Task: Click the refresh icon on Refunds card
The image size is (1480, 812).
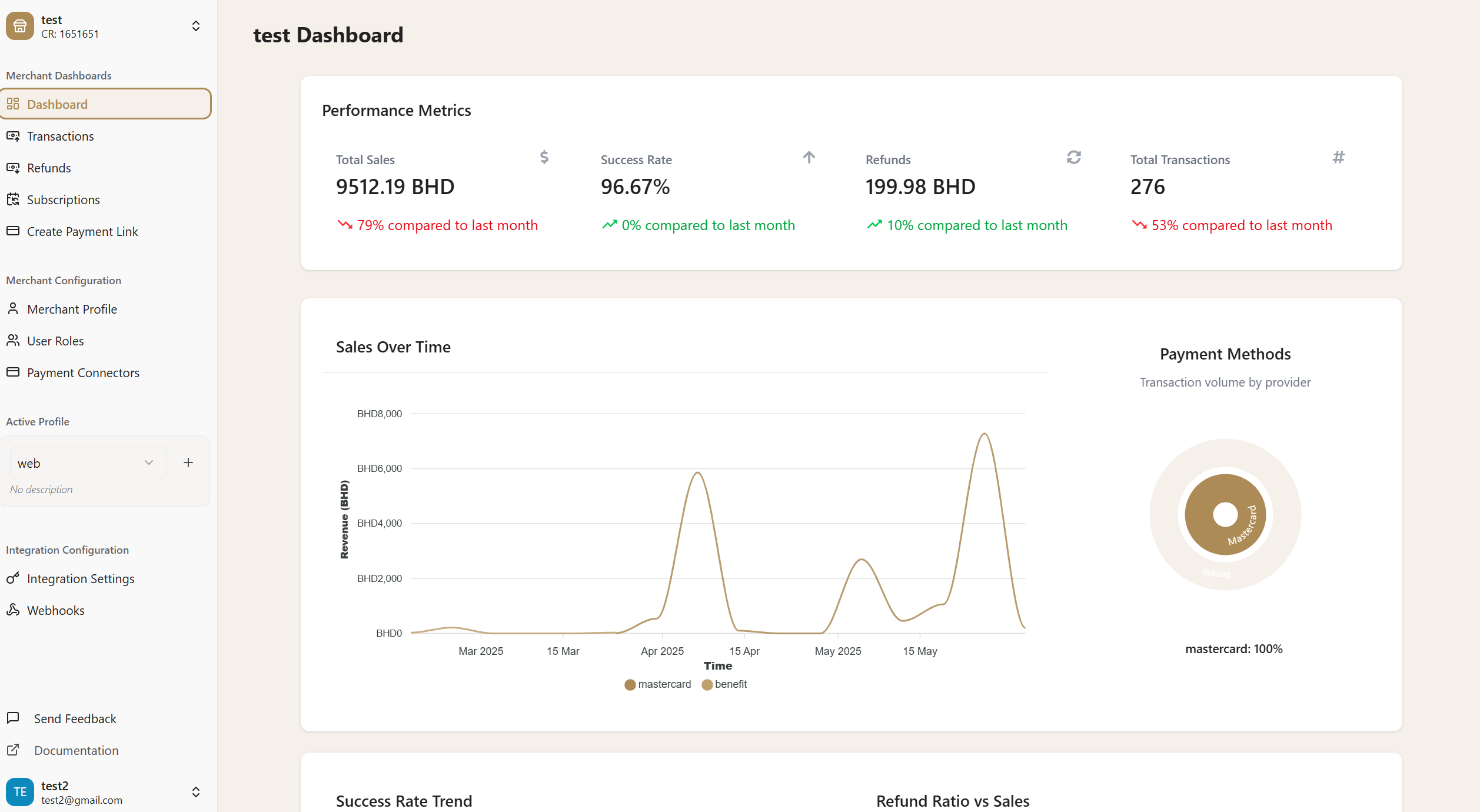Action: pyautogui.click(x=1073, y=157)
